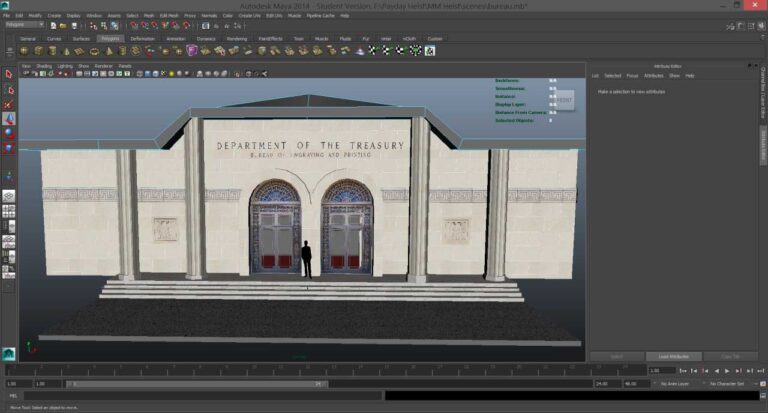Viewport: 768px width, 413px height.
Task: Click the Save Scene icon
Action: [74, 26]
